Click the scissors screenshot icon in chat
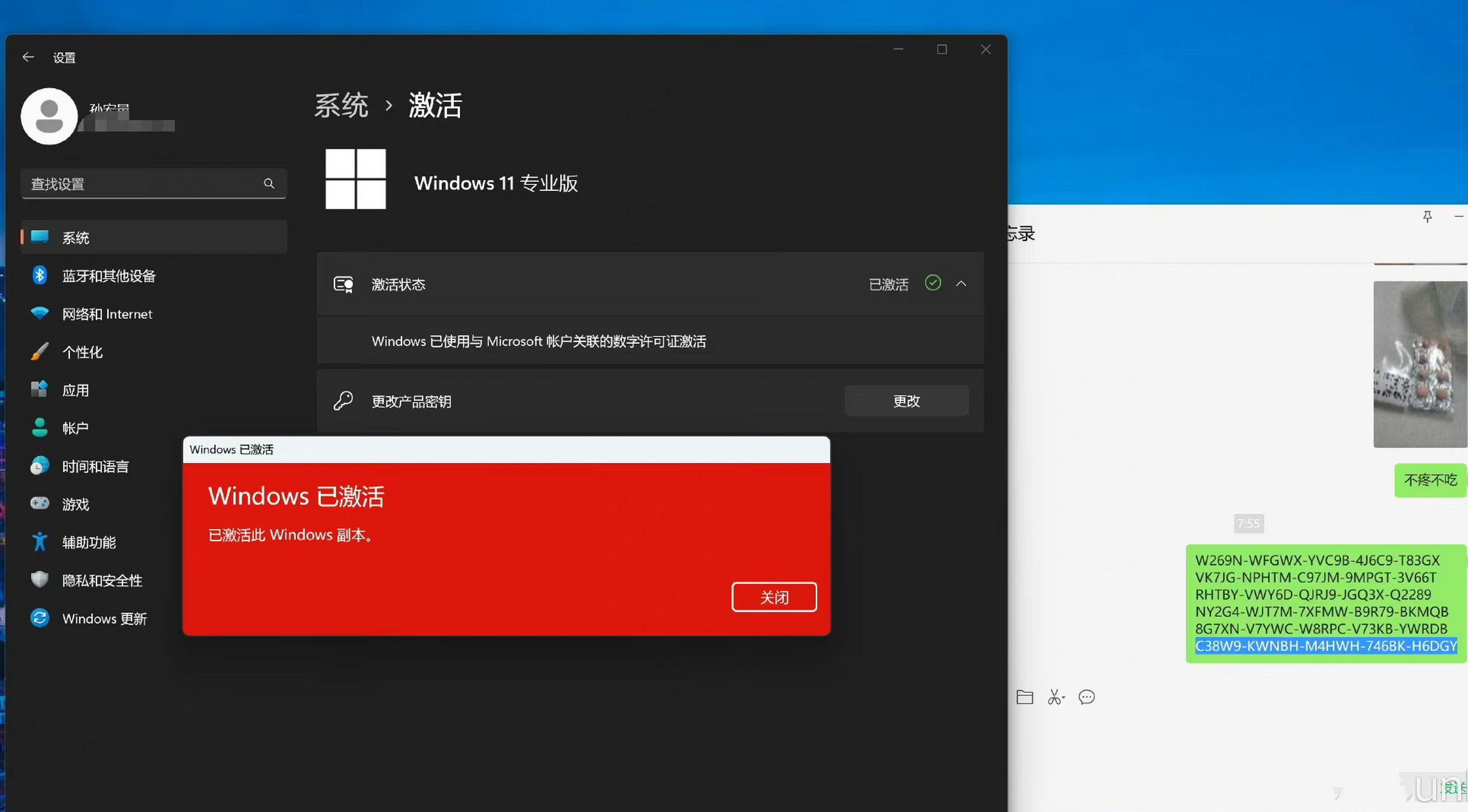 (x=1056, y=697)
